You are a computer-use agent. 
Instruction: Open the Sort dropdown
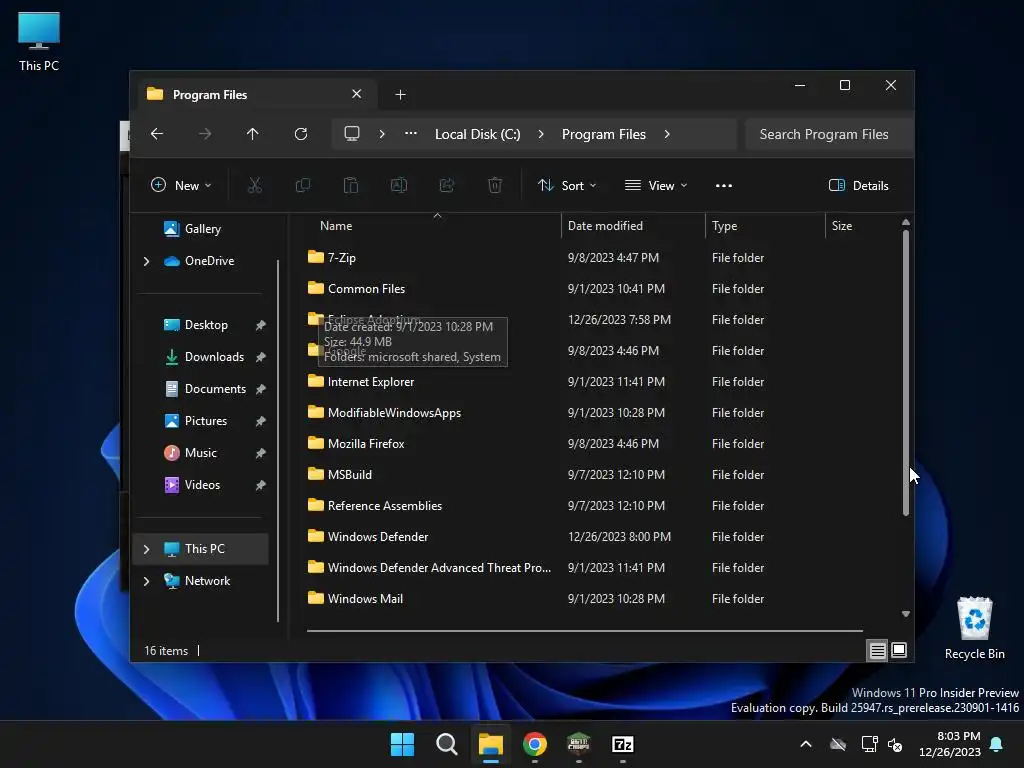567,185
